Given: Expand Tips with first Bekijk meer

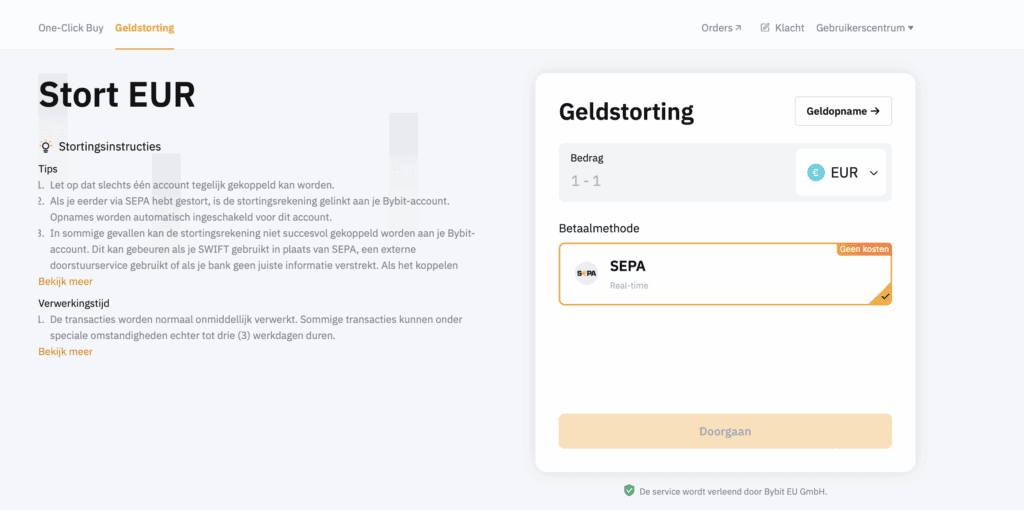Looking at the screenshot, I should pyautogui.click(x=66, y=282).
